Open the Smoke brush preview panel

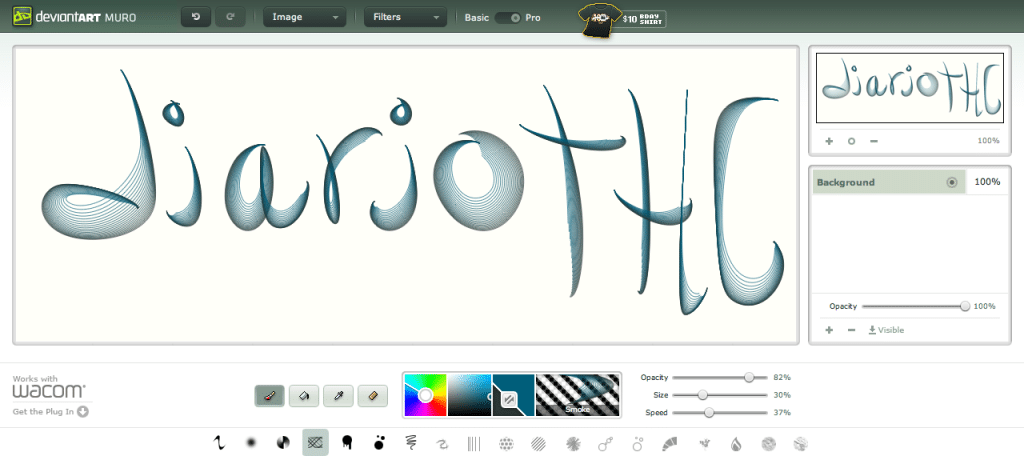(x=577, y=395)
